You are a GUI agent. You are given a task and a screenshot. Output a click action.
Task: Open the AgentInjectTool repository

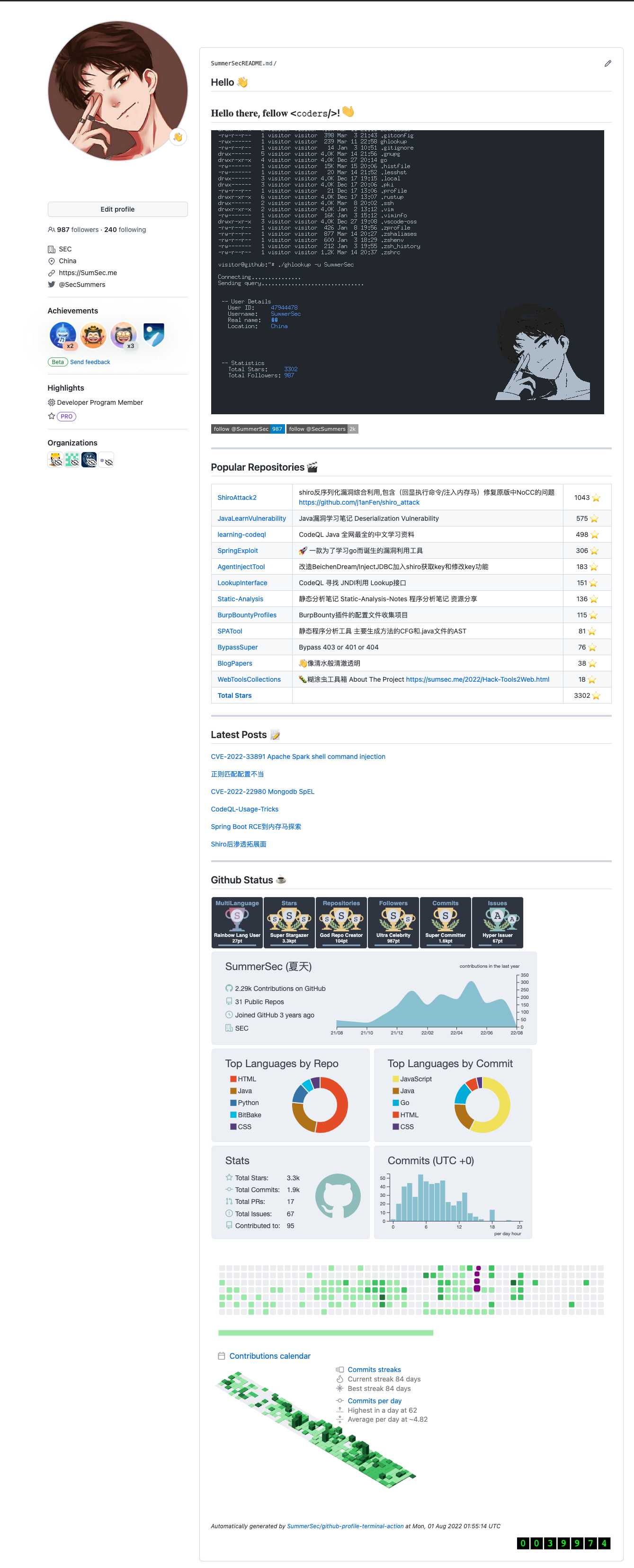[241, 567]
